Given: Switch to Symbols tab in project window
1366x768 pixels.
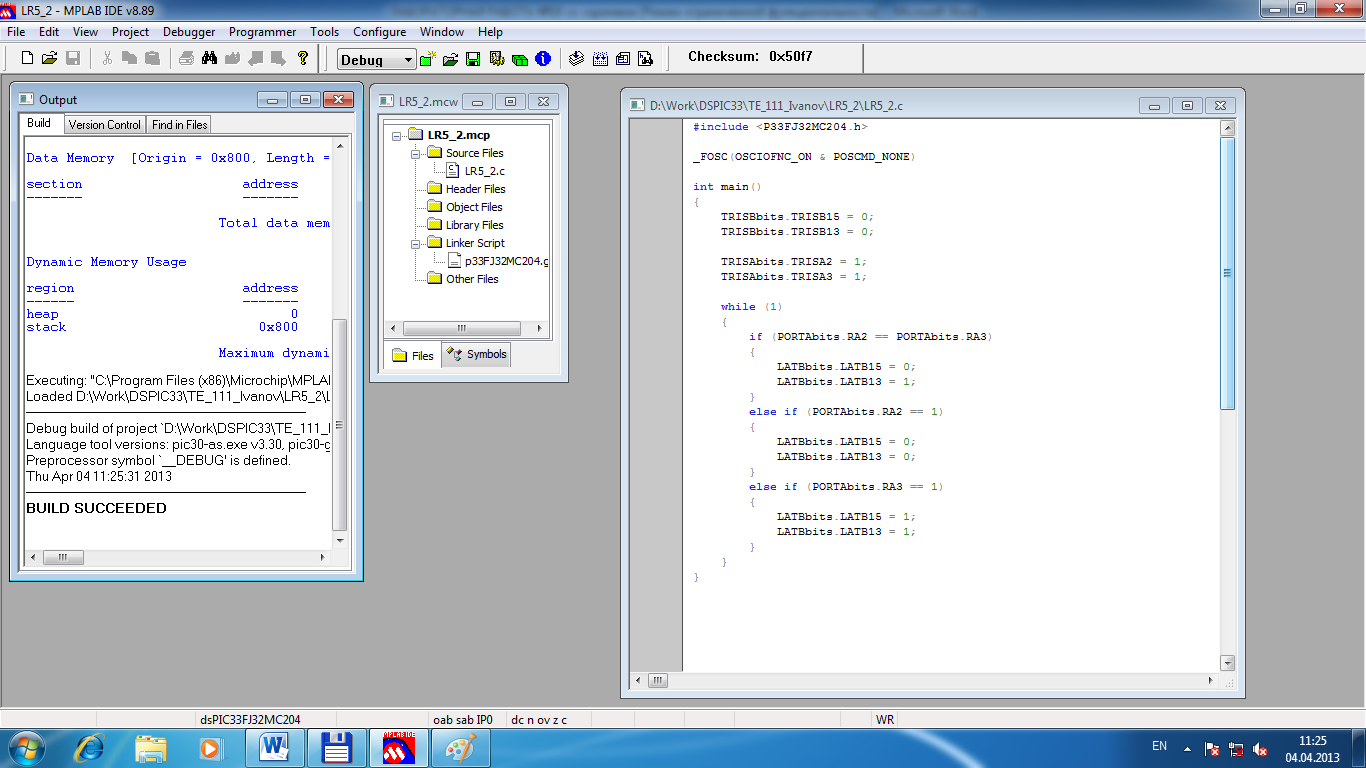Looking at the screenshot, I should [x=476, y=354].
